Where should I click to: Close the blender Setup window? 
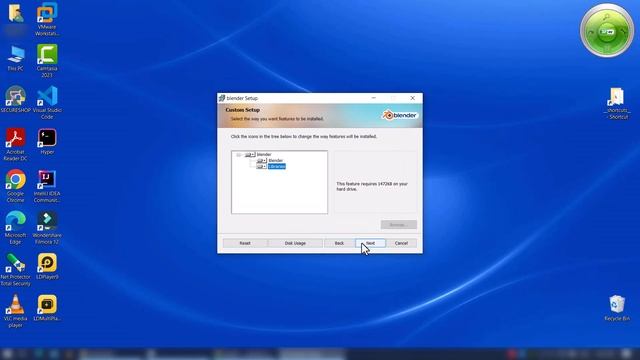pos(413,98)
